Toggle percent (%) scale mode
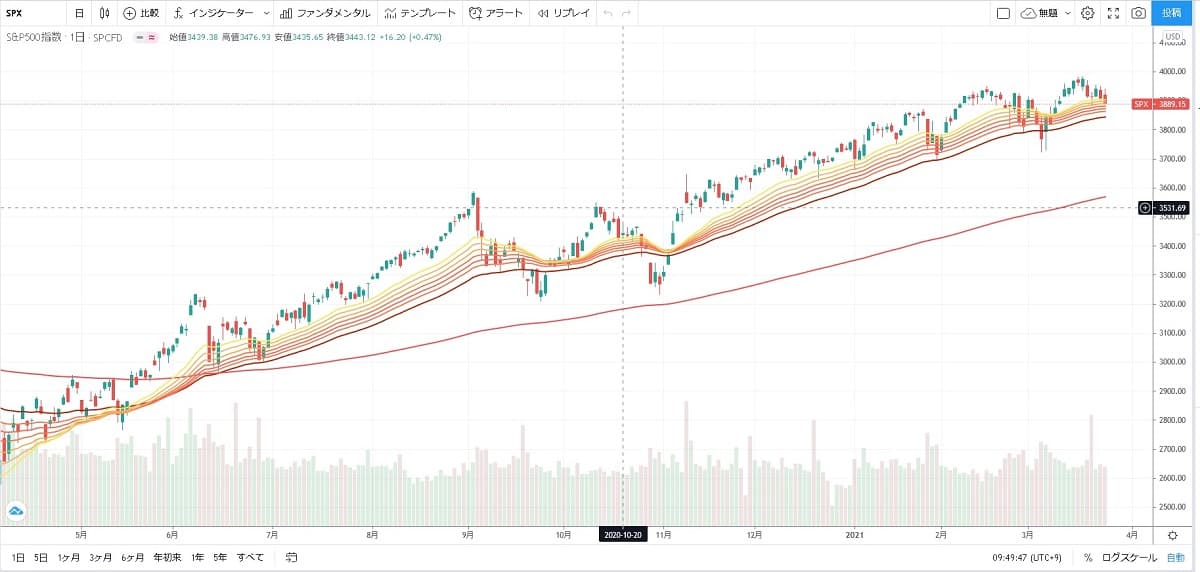 [1087, 557]
